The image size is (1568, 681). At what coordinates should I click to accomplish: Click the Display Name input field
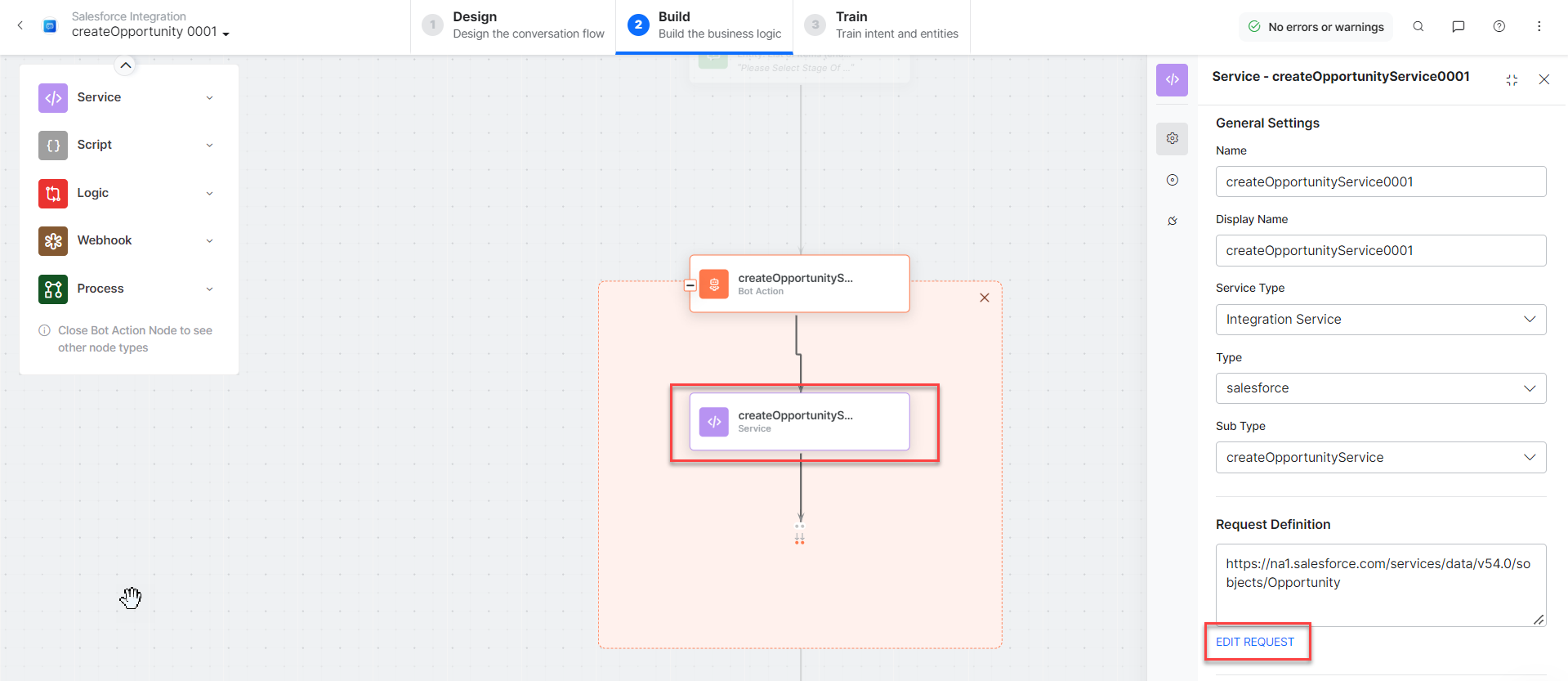pos(1380,251)
